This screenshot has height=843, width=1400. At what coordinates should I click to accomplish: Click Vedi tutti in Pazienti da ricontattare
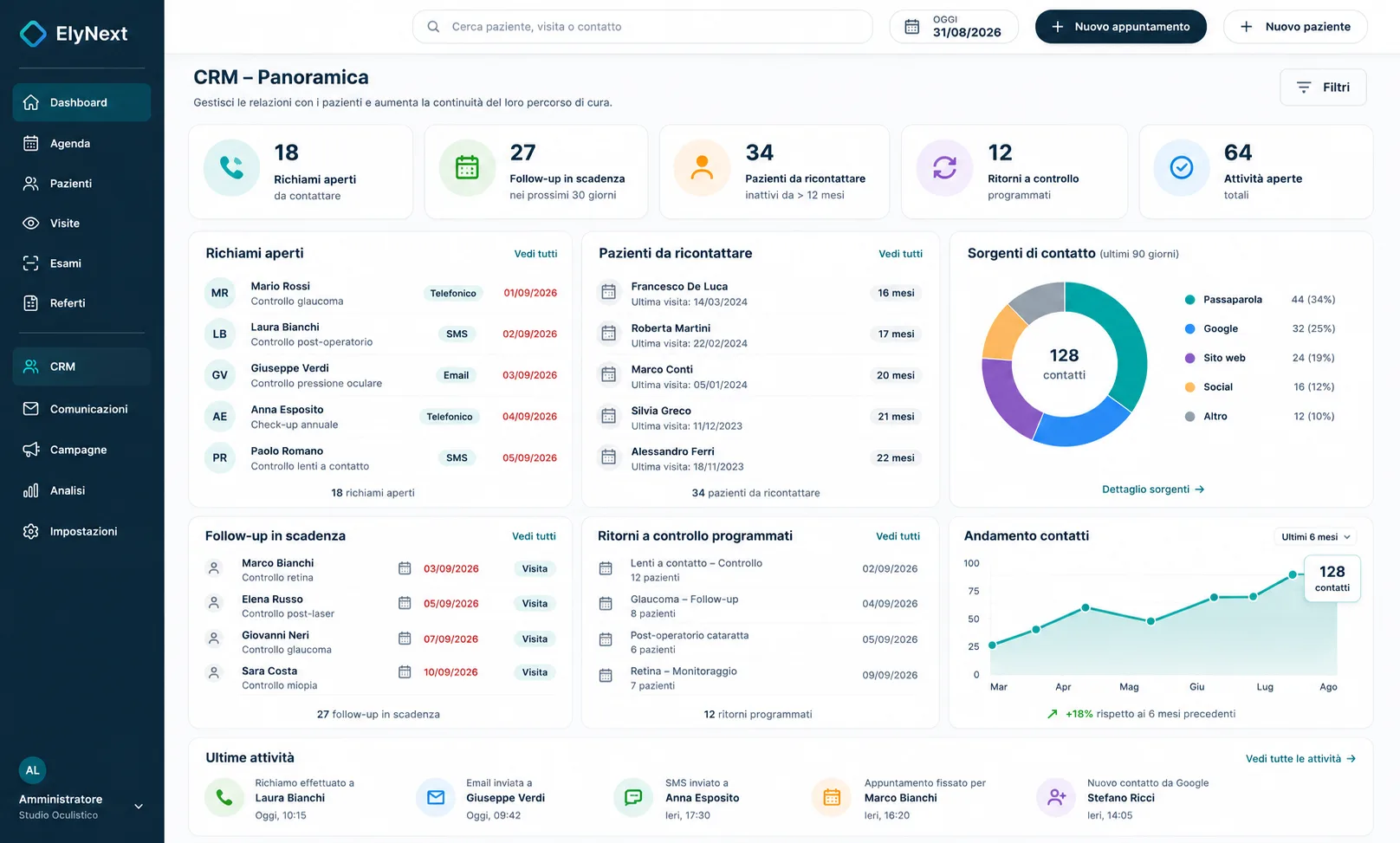tap(900, 254)
